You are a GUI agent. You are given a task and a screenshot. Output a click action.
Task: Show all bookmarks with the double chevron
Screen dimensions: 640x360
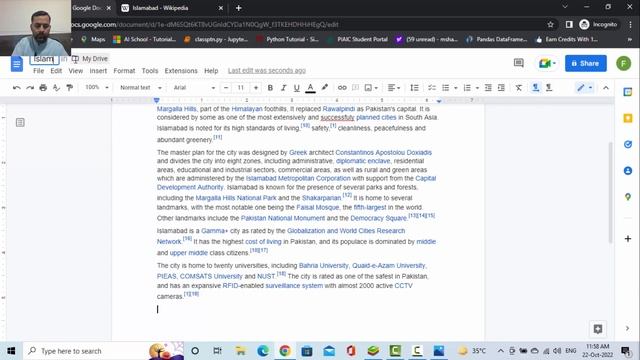click(629, 40)
